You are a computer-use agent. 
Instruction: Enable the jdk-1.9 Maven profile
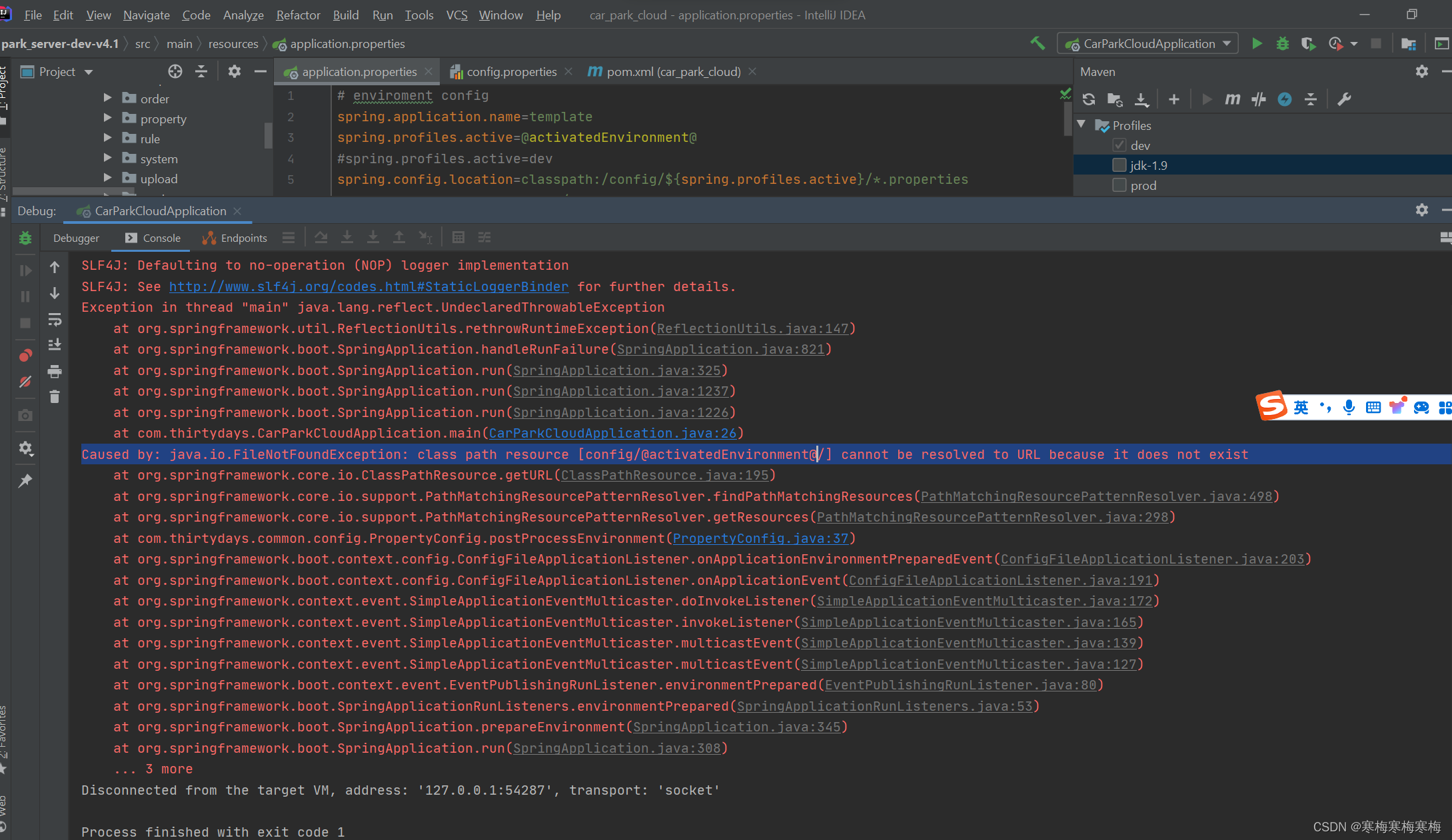(x=1119, y=165)
